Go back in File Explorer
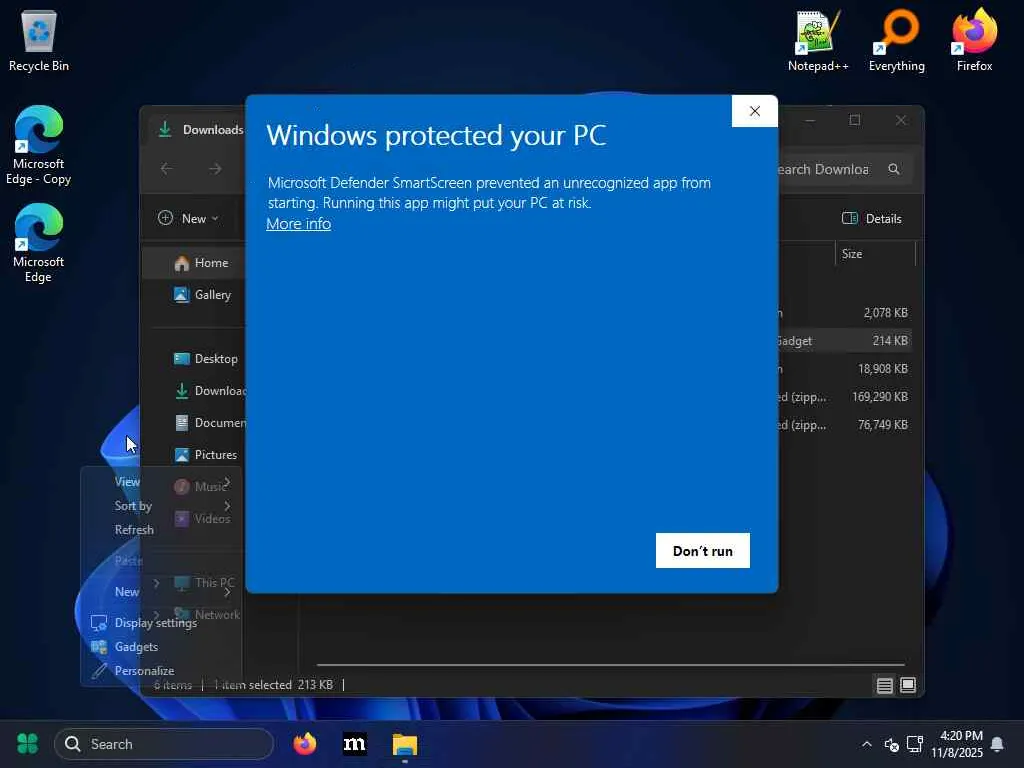This screenshot has width=1024, height=768. point(167,169)
